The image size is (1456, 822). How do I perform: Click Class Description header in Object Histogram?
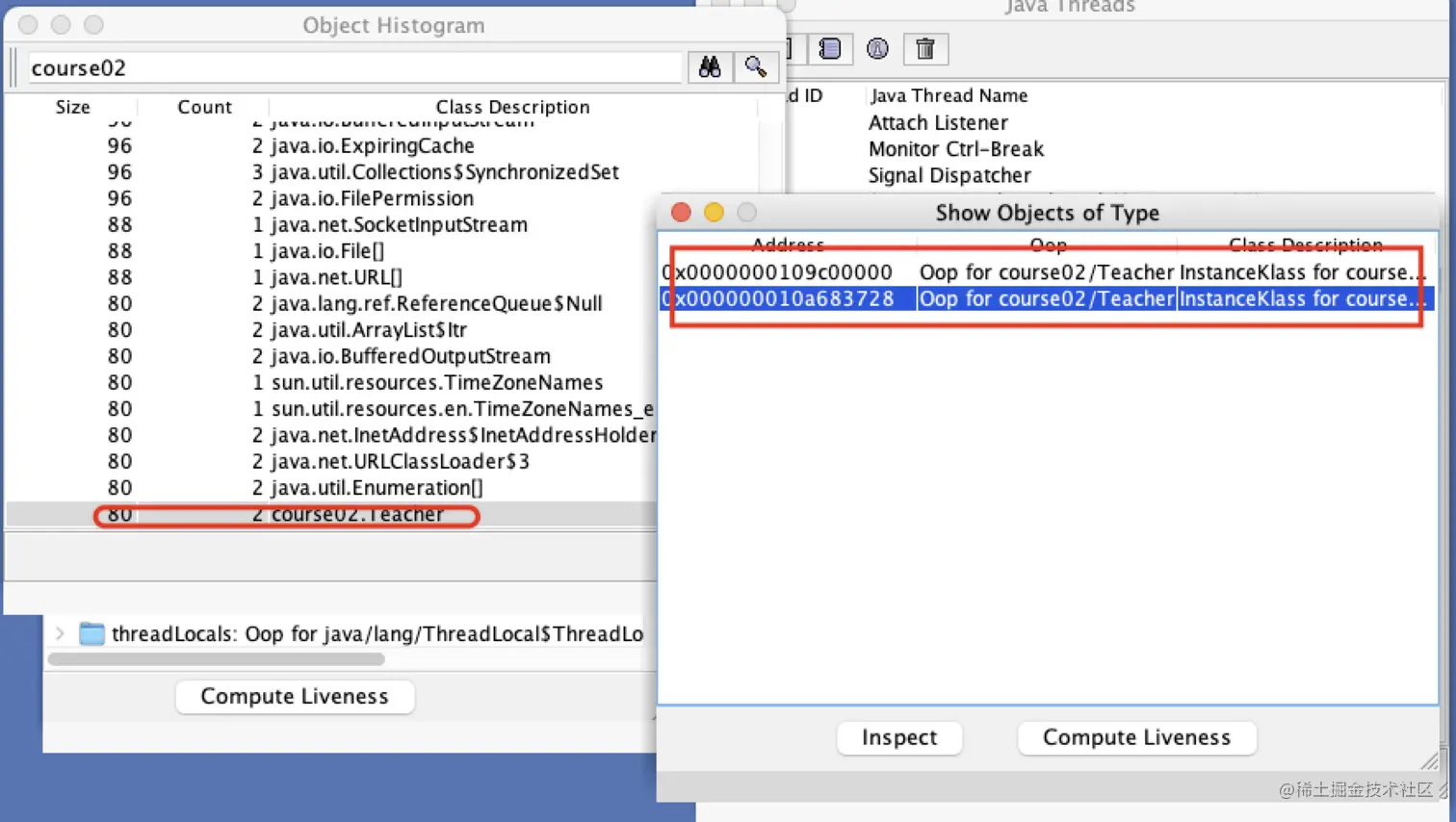pyautogui.click(x=512, y=107)
